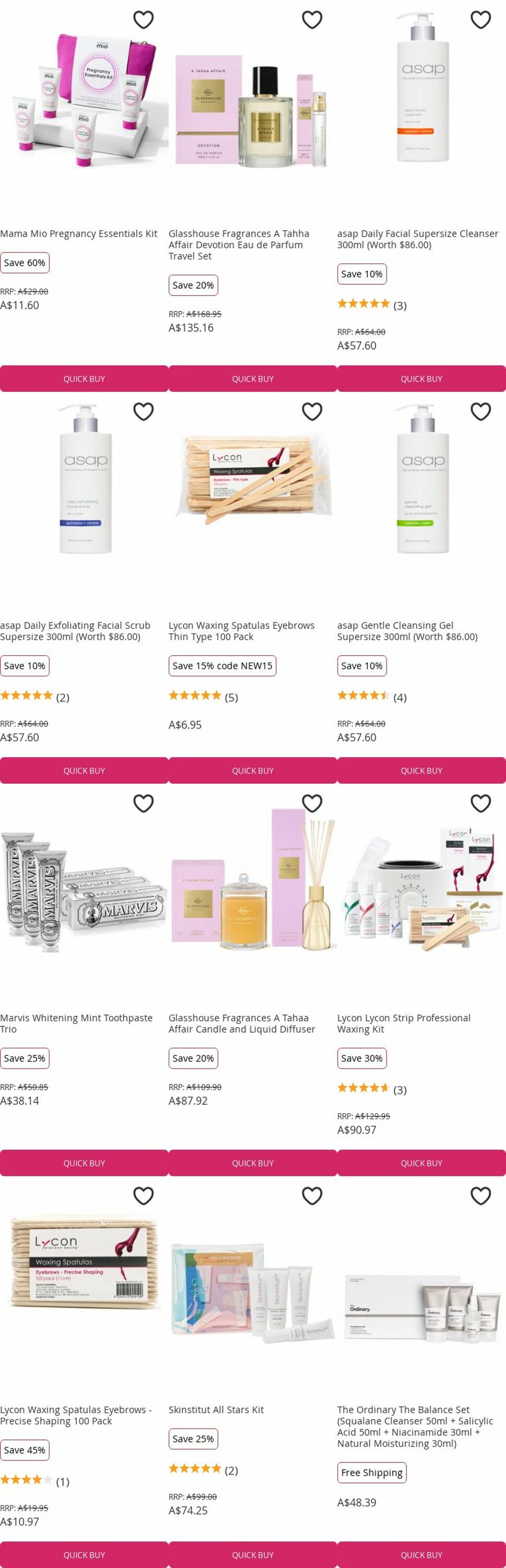Favorite the Glasshouse Candle and Liquid Diffuser

[312, 804]
